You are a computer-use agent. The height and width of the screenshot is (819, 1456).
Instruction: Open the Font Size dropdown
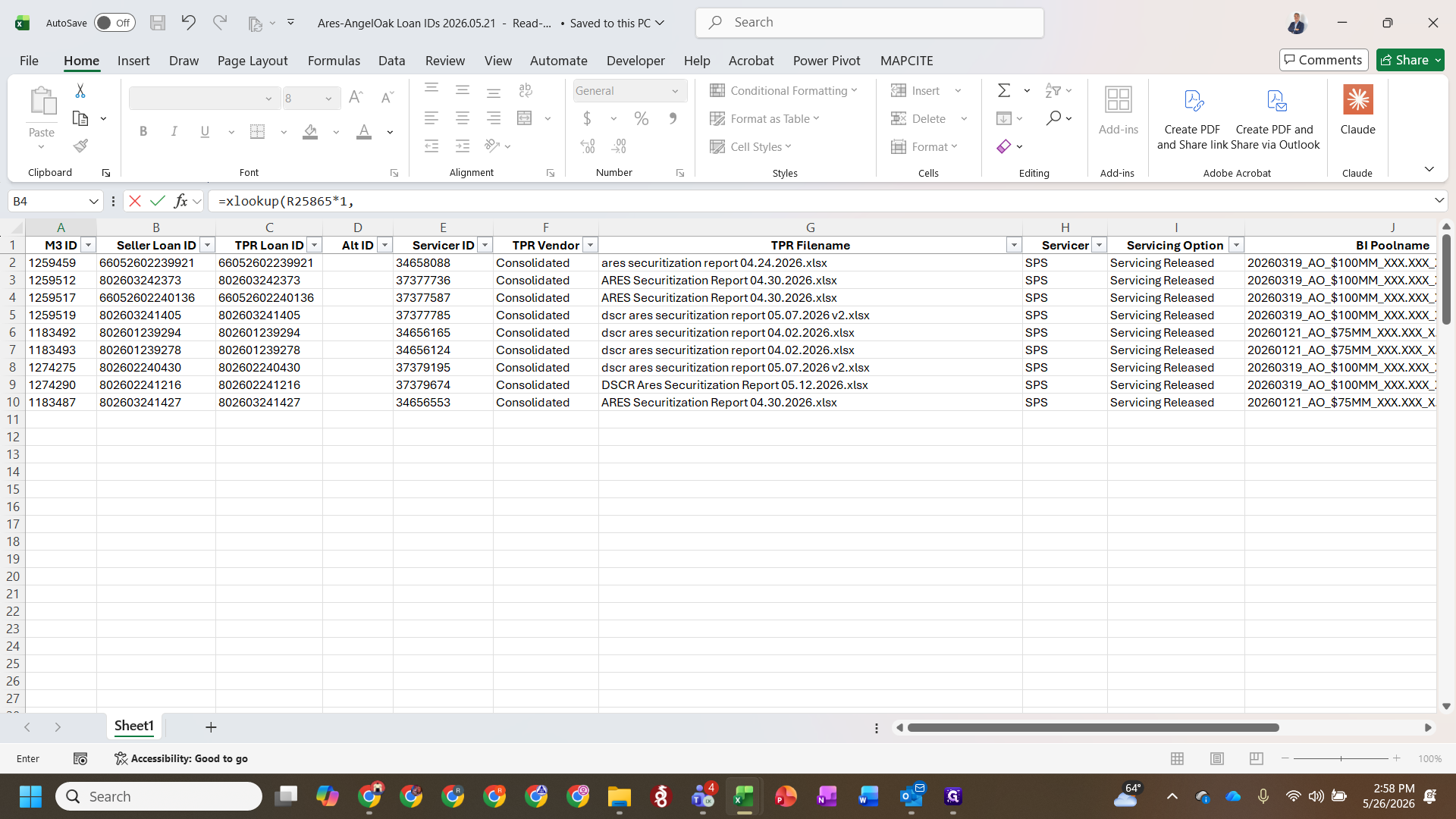[328, 98]
